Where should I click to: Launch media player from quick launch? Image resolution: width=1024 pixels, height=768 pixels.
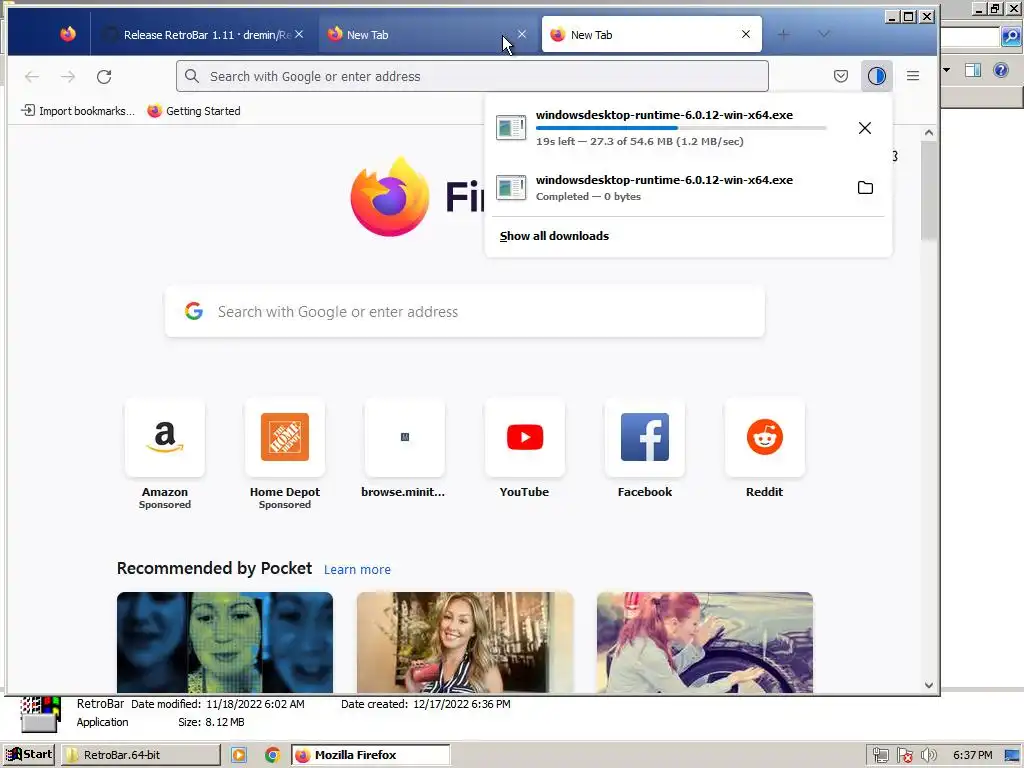tap(239, 755)
